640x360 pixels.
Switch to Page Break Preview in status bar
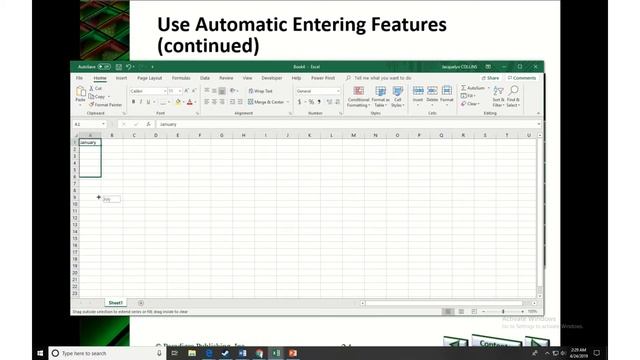coord(474,311)
